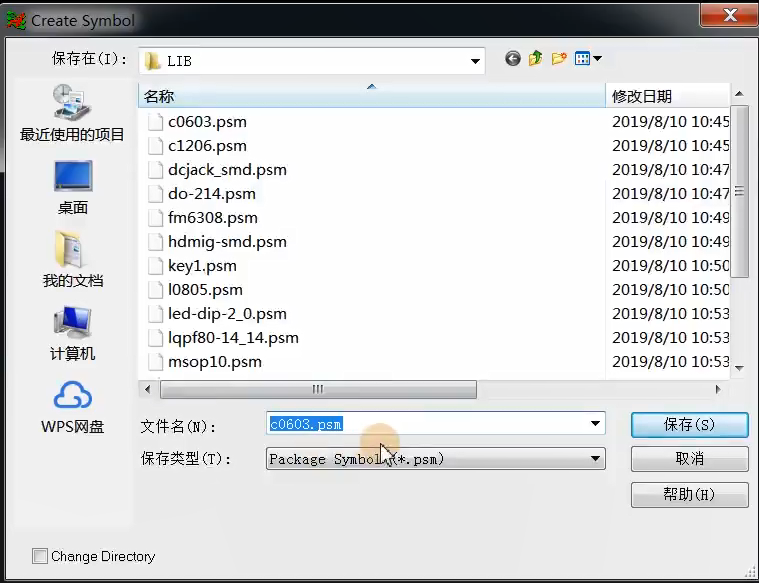Select the fm6308.psm file
Viewport: 759px width, 583px height.
coord(213,217)
